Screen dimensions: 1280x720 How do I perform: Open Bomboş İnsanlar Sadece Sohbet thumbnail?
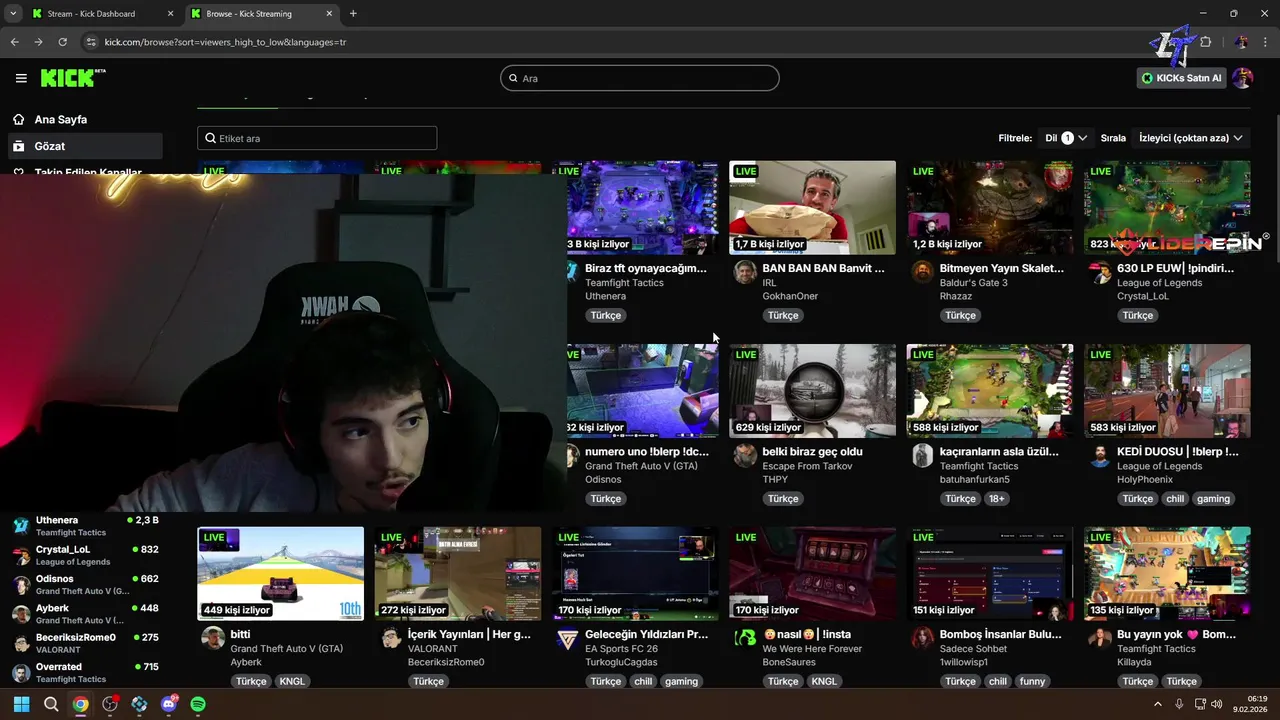(x=990, y=574)
